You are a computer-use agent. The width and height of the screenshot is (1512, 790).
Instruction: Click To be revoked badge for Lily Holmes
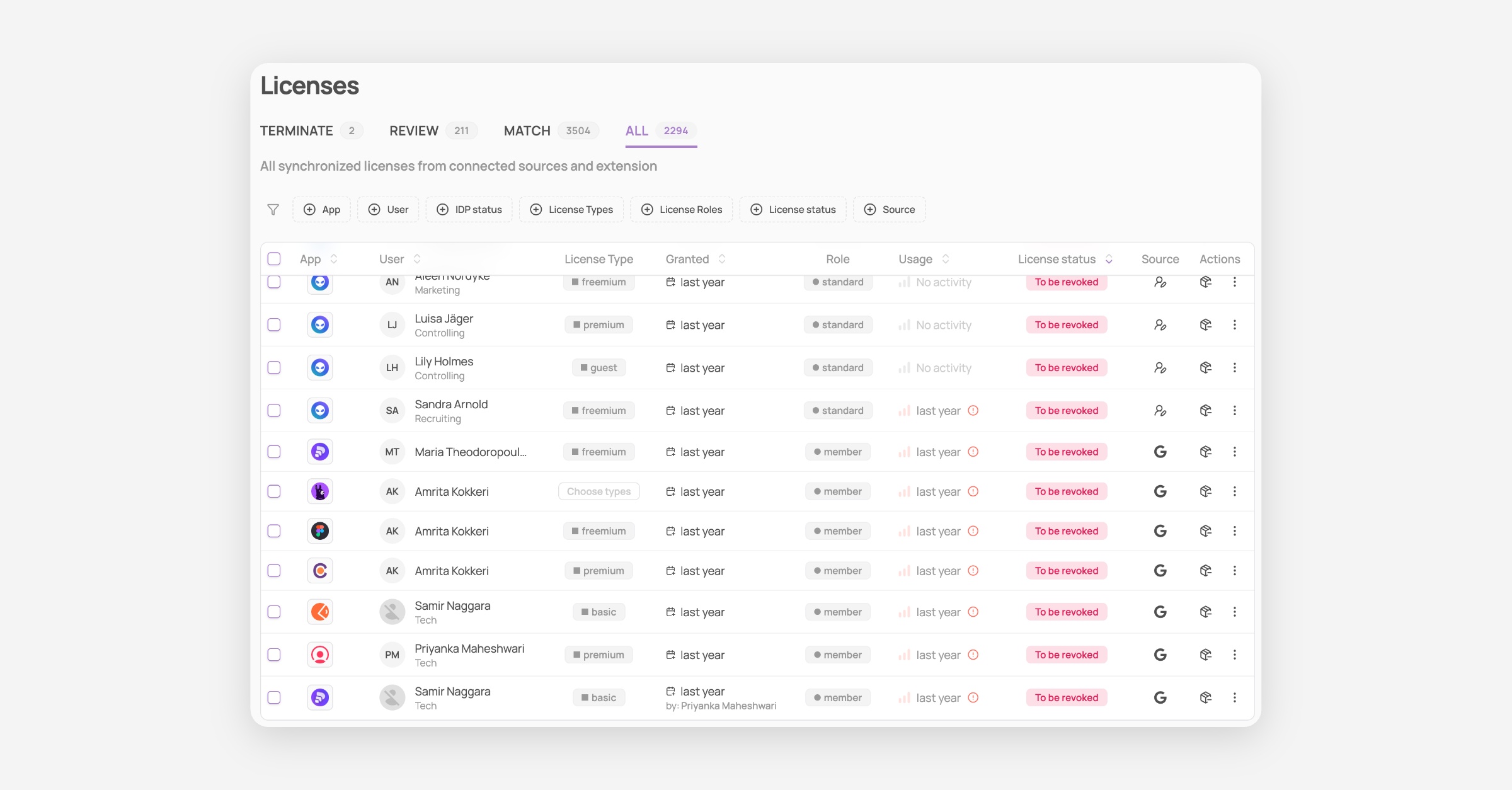pyautogui.click(x=1066, y=368)
